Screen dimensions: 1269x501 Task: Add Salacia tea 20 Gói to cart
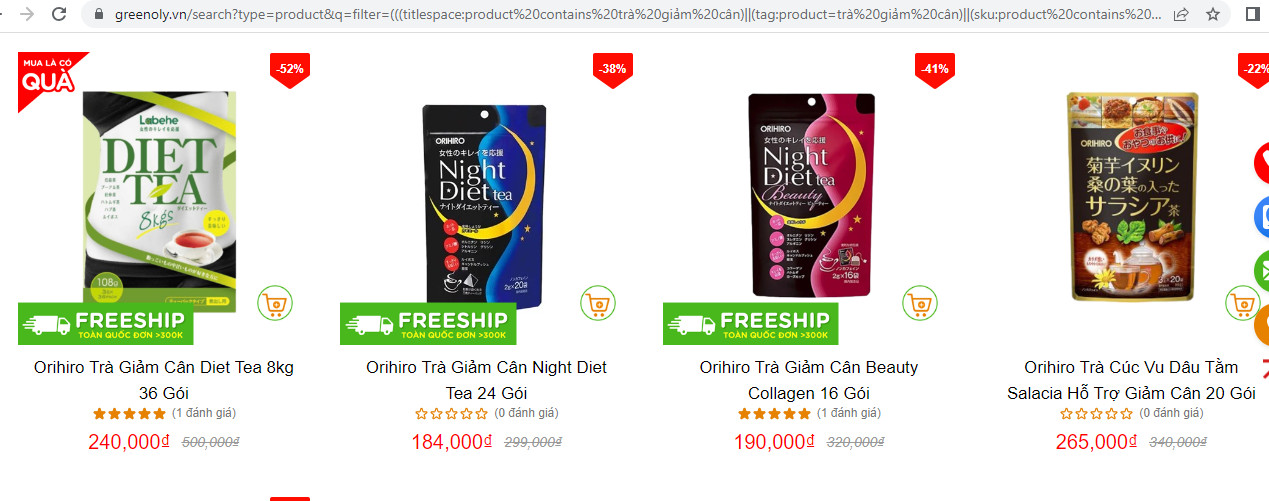[x=1243, y=302]
